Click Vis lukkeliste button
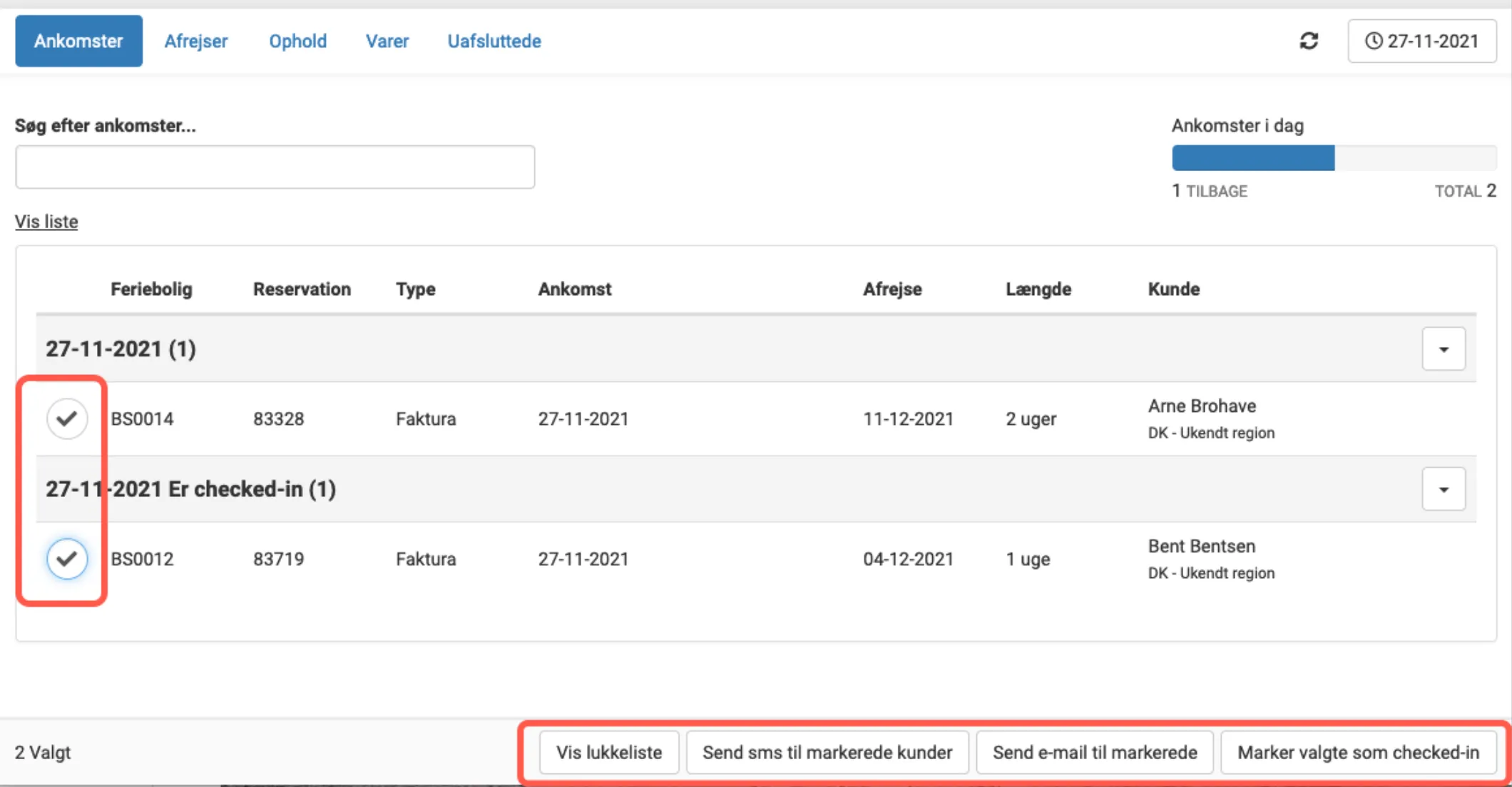Screen dimensions: 1512x787 coord(609,753)
